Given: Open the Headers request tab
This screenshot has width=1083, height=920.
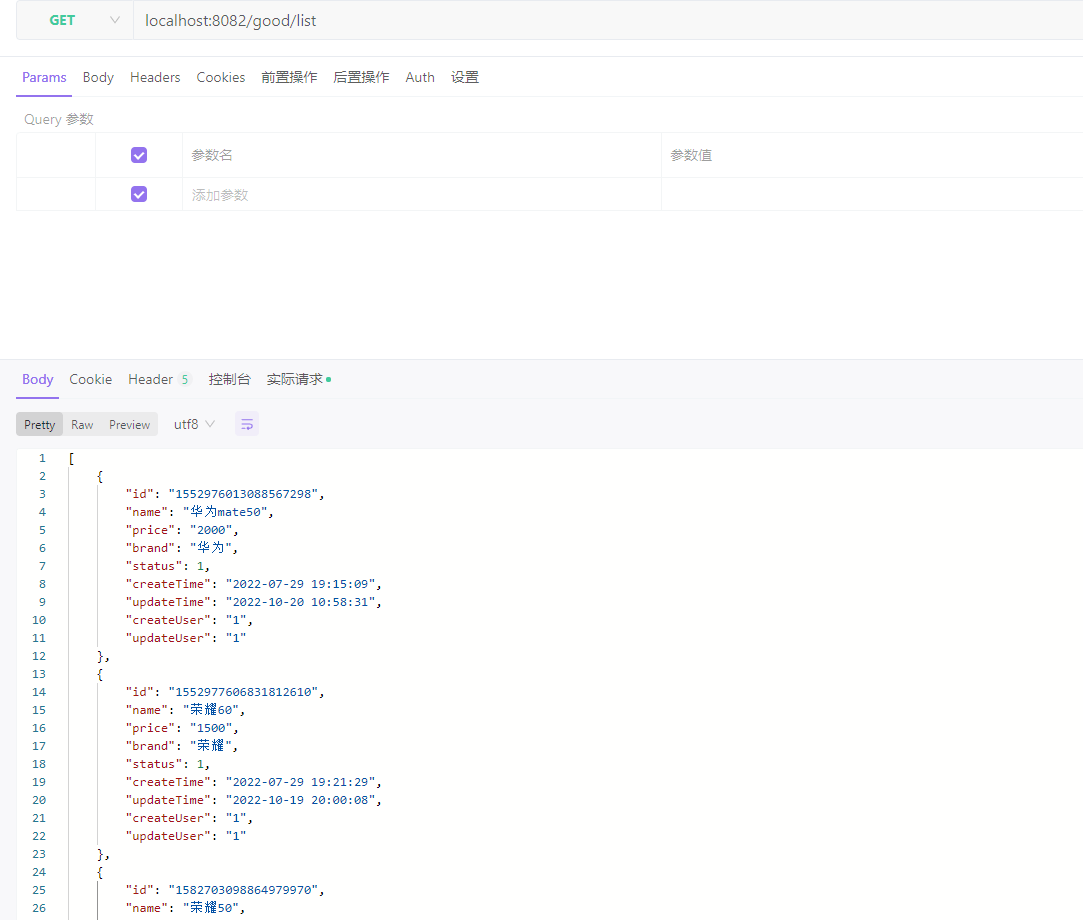Looking at the screenshot, I should [x=155, y=77].
